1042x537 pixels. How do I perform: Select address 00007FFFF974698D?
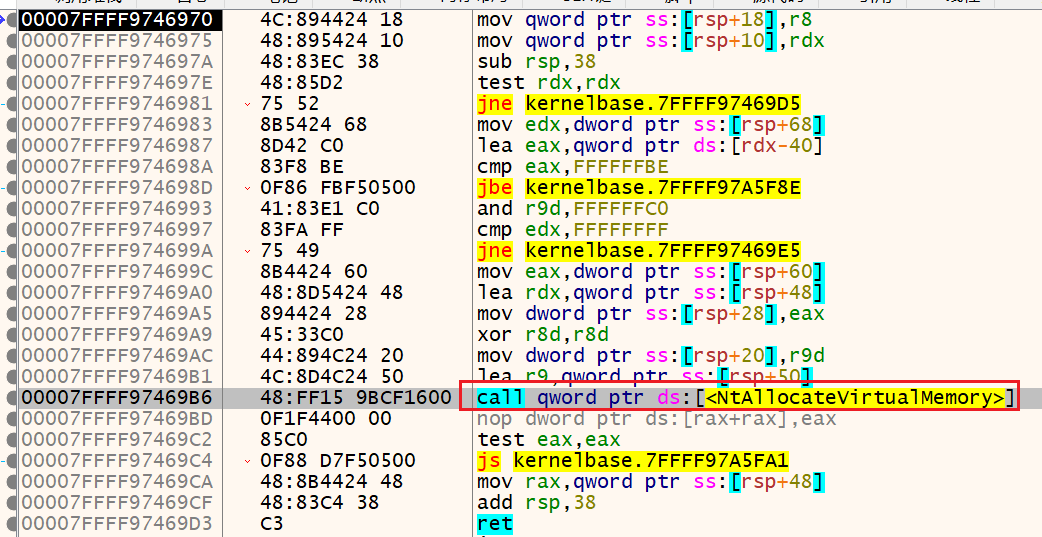tap(117, 188)
